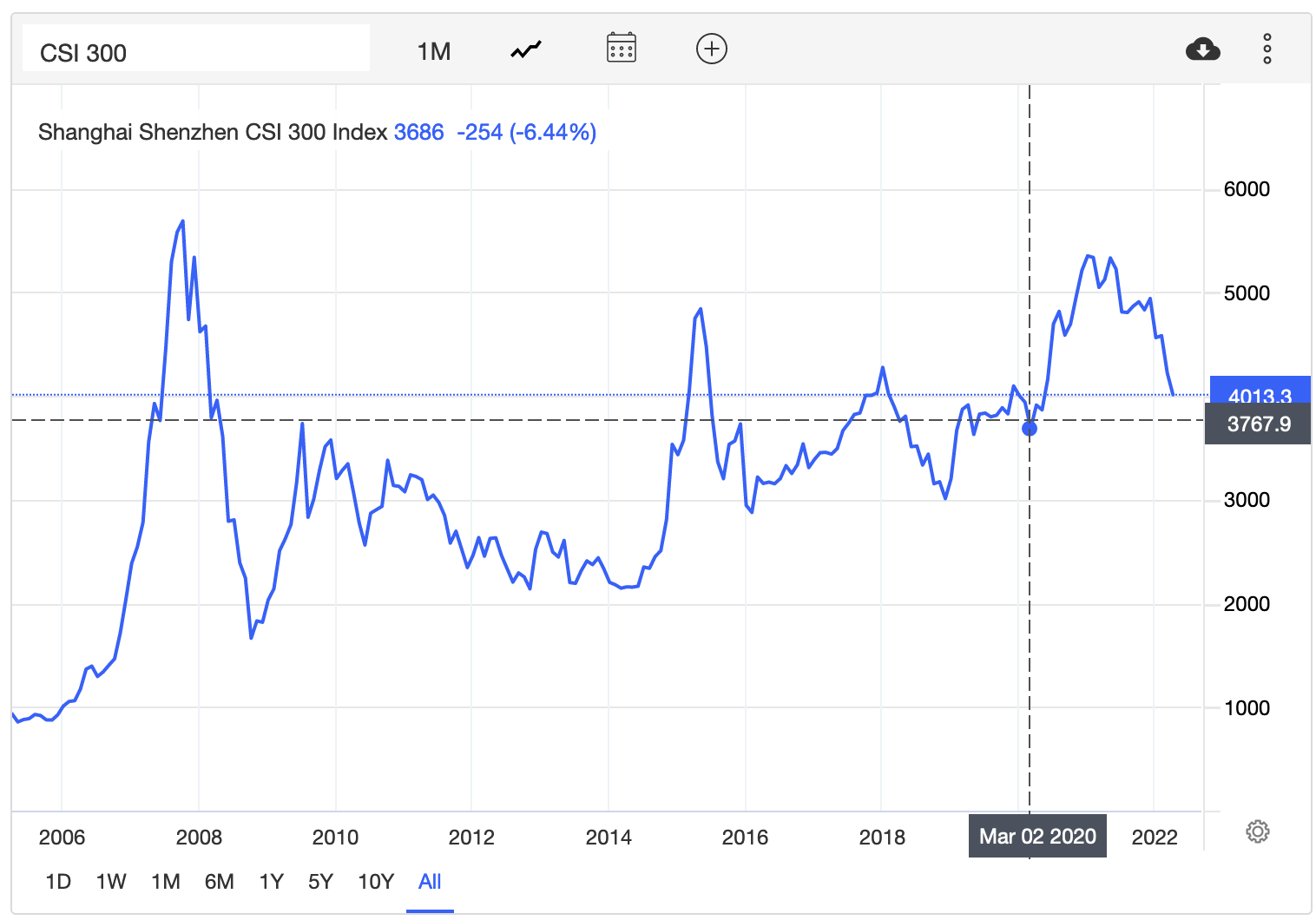The image size is (1316, 920).
Task: Click the 2022 year label
Action: (x=1155, y=837)
